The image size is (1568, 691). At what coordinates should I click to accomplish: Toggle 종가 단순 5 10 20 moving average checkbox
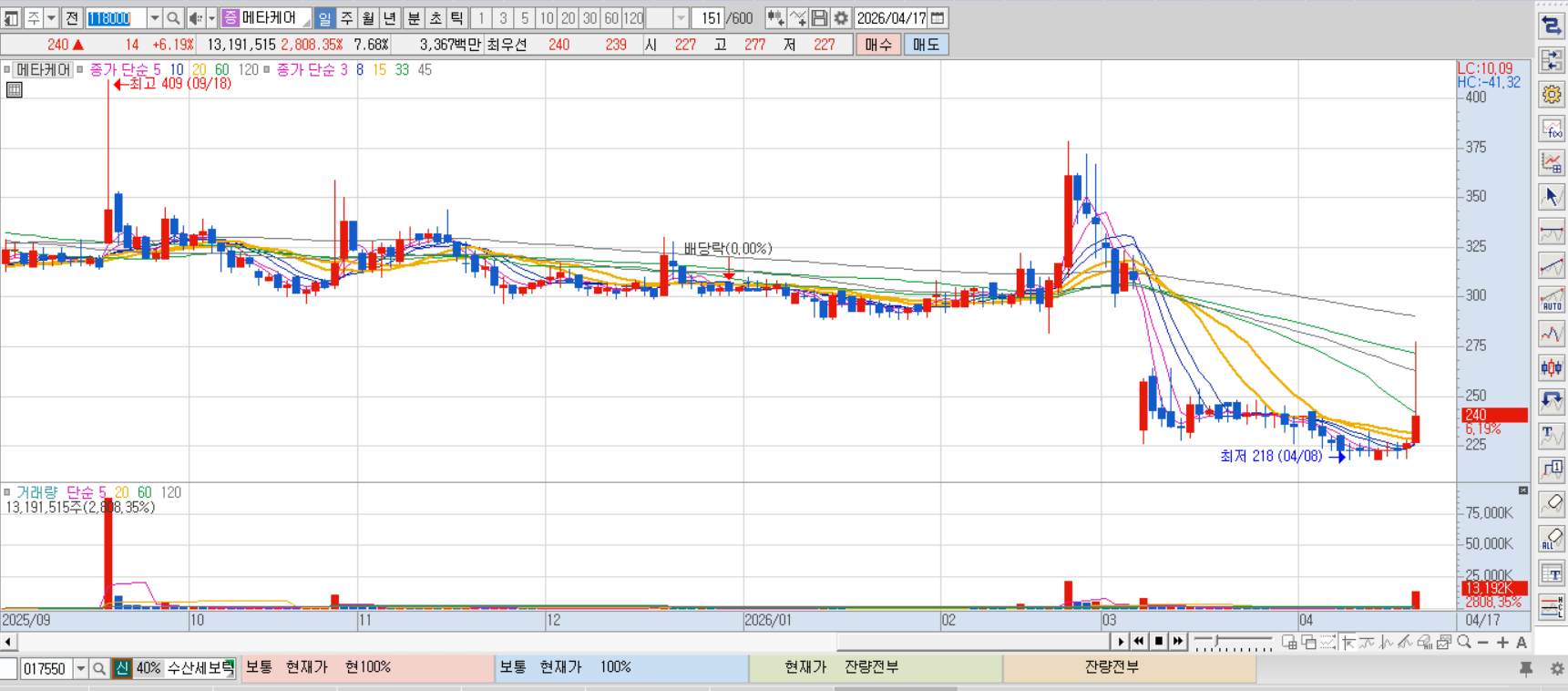80,69
